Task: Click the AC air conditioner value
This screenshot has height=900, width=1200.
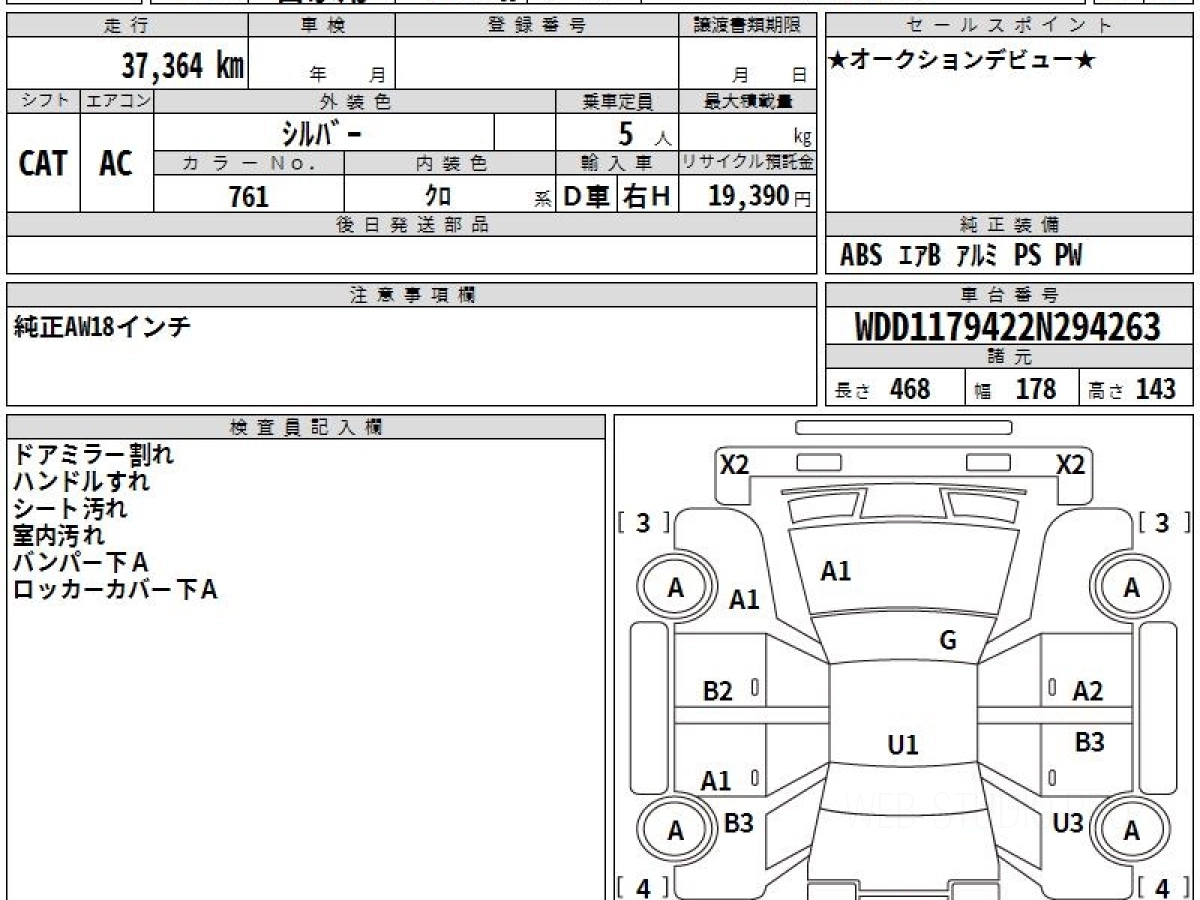Action: [x=116, y=163]
